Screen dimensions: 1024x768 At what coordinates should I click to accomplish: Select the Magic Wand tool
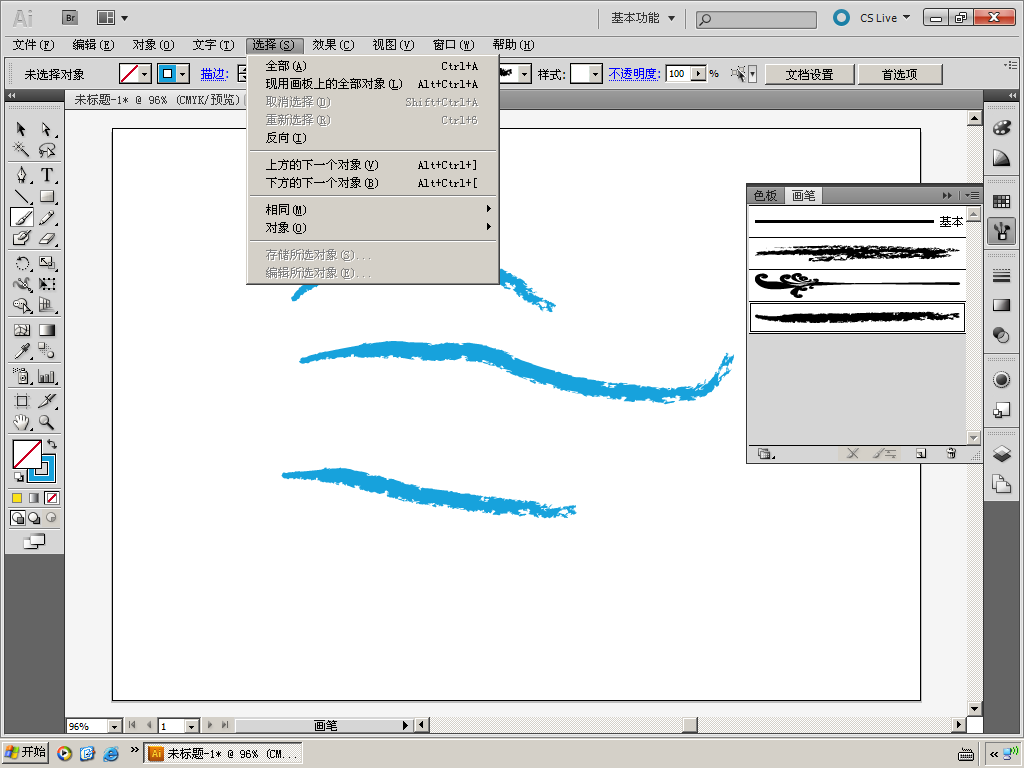coord(21,150)
